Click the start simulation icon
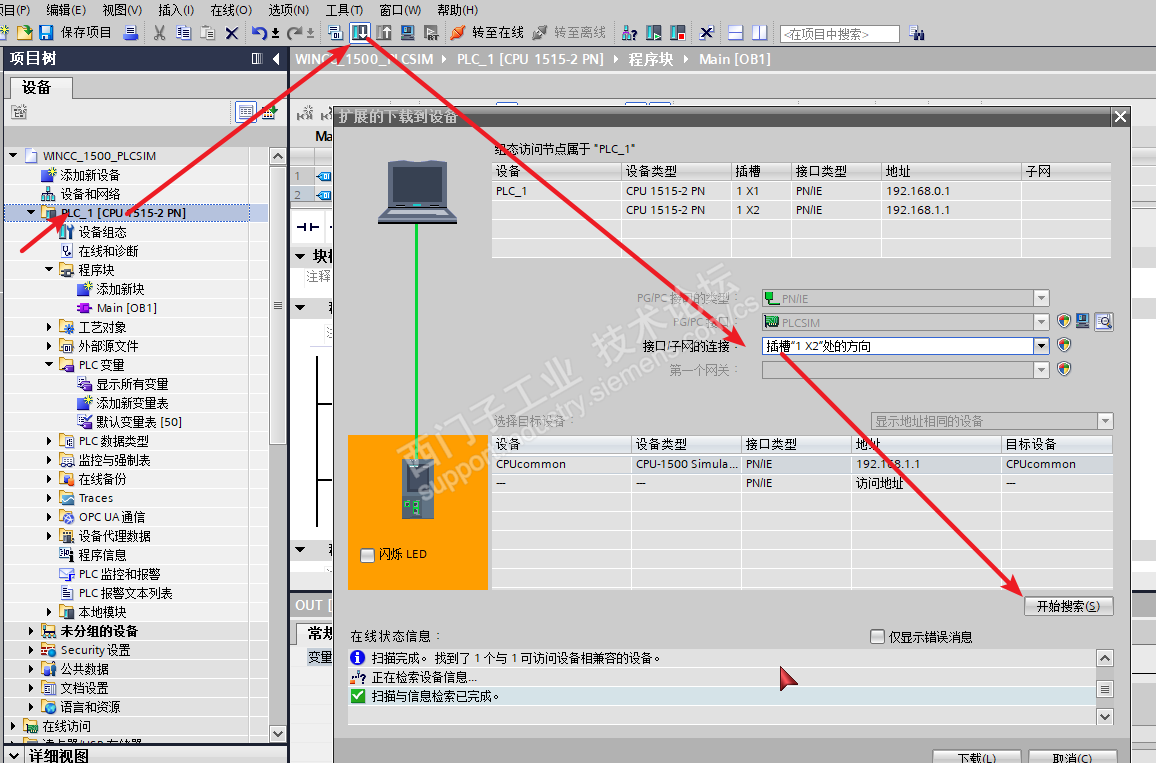Screen dimensions: 1156x763 coord(407,32)
